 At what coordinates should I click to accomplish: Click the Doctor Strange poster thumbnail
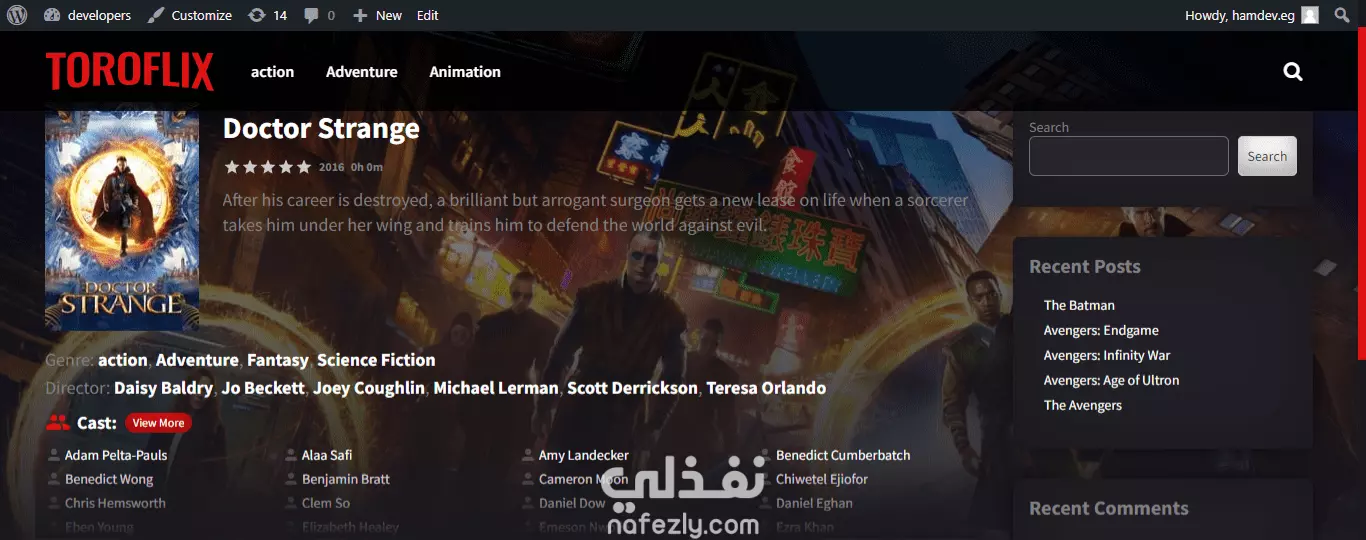coord(122,220)
